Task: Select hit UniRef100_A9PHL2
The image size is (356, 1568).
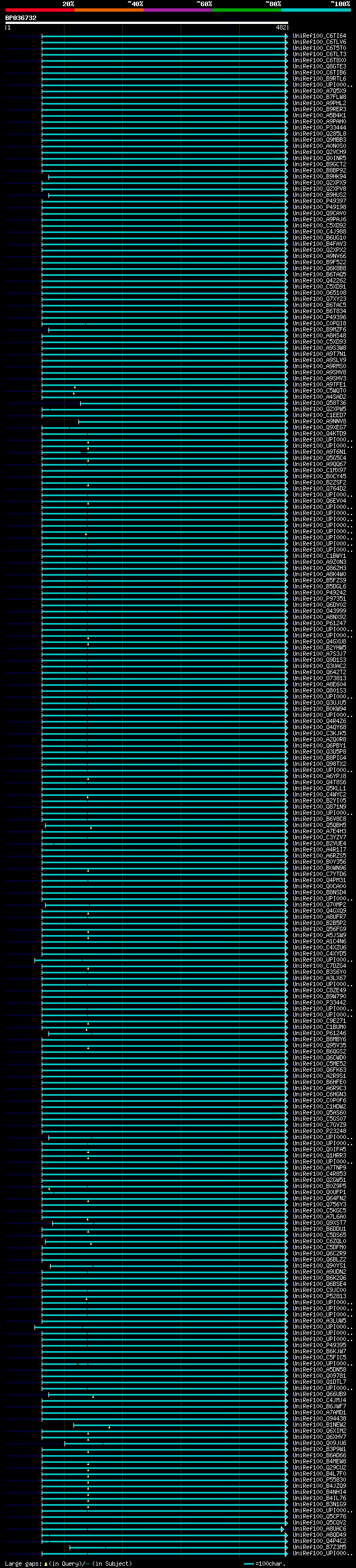Action: pyautogui.click(x=319, y=103)
